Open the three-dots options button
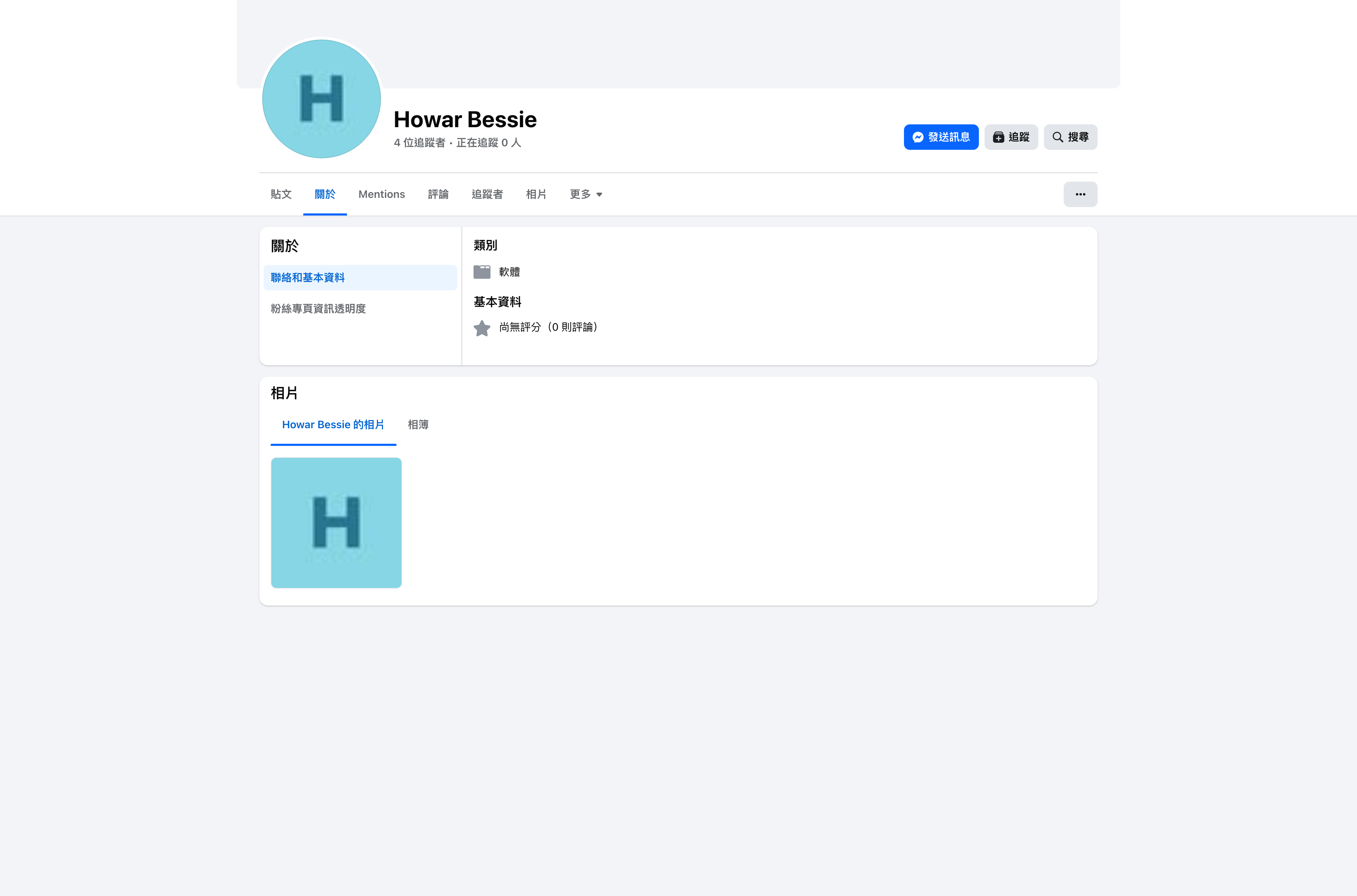The height and width of the screenshot is (896, 1357). point(1080,194)
